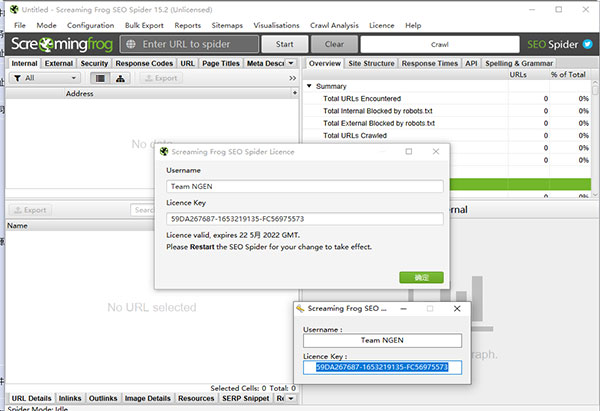Open the Reports menu
This screenshot has height=411, width=600.
[188, 25]
